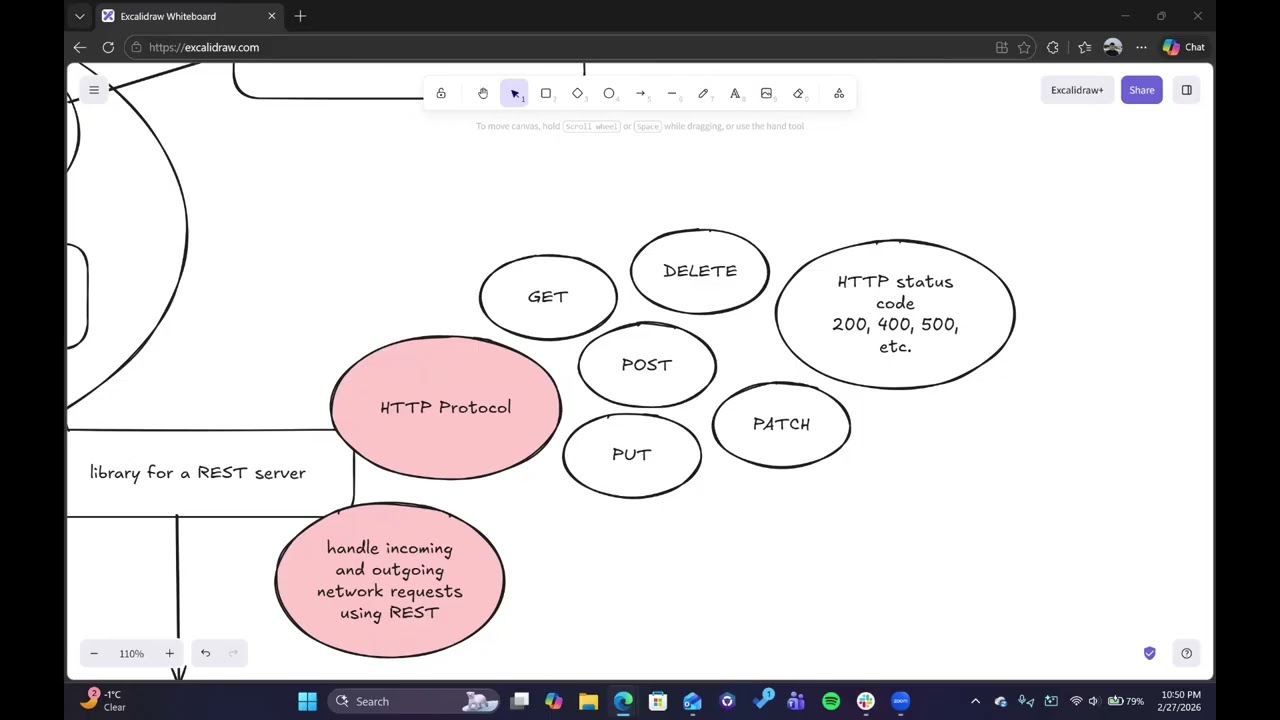Open a new browser tab
The height and width of the screenshot is (720, 1280).
[x=300, y=16]
